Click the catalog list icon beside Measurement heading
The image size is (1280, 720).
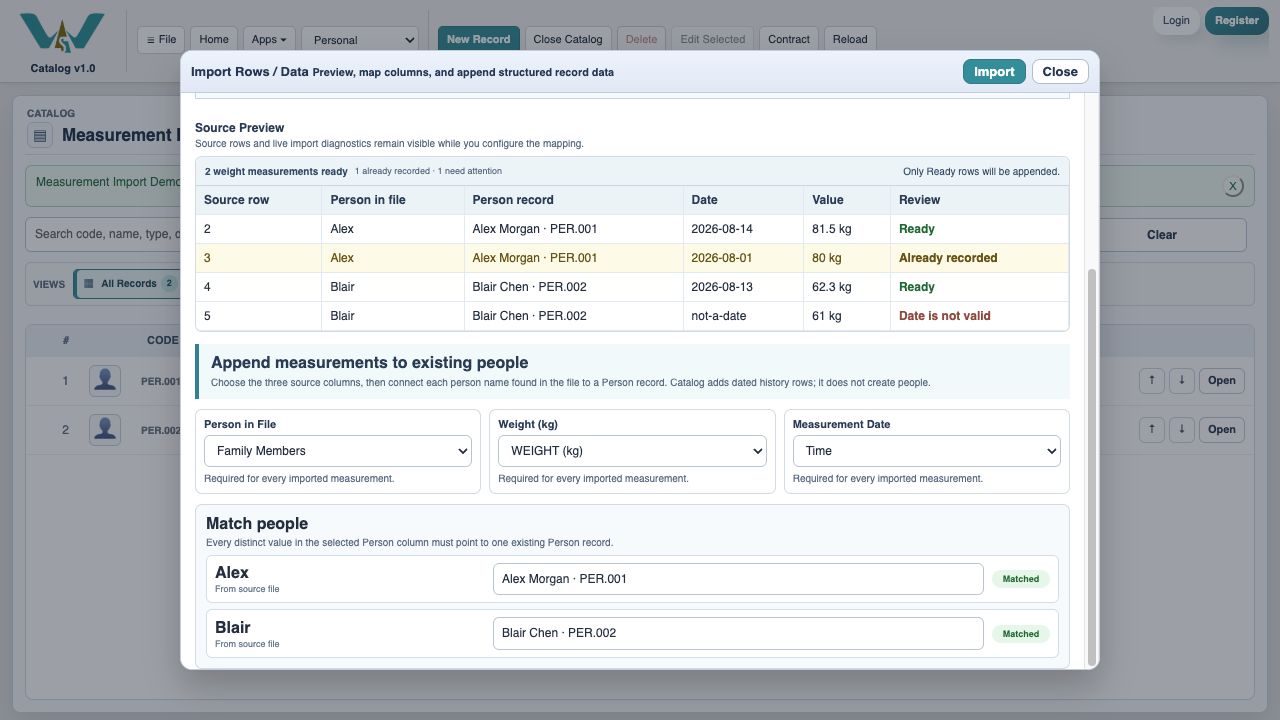40,136
